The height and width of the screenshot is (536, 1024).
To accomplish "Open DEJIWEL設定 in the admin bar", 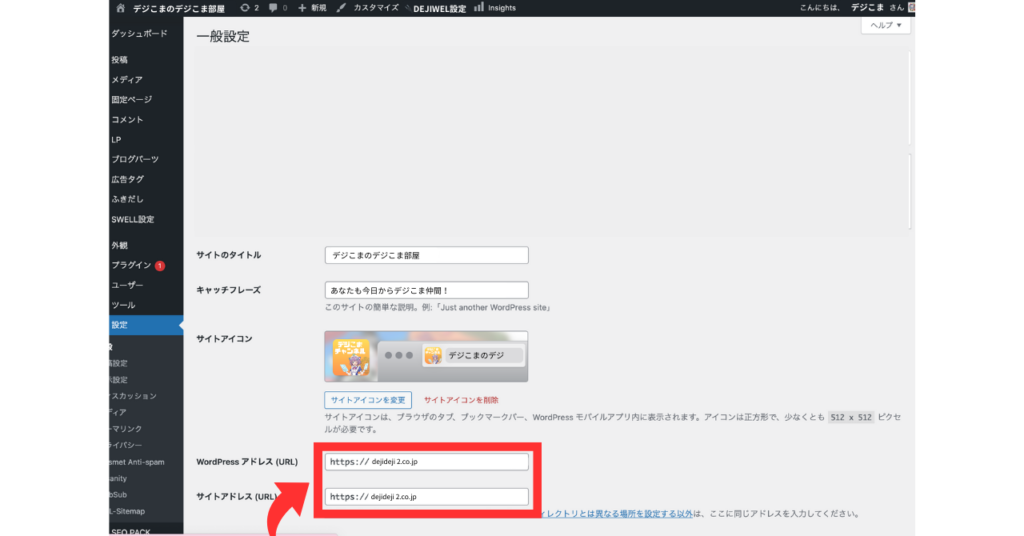I will pos(439,8).
